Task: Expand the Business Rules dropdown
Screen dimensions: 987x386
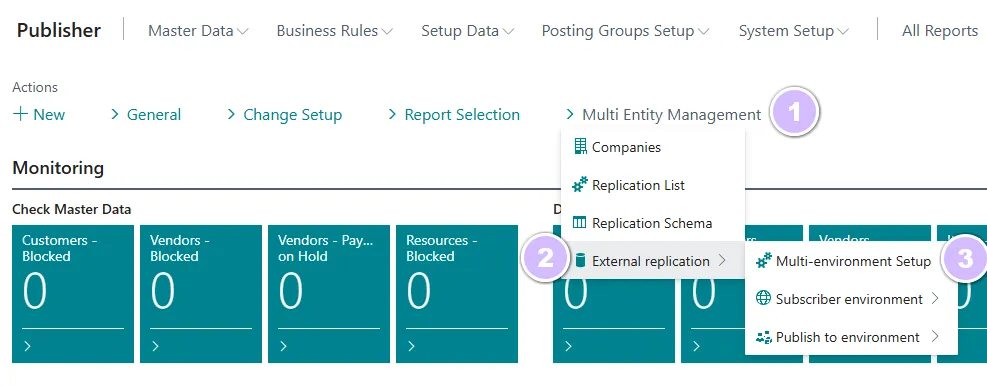Action: coord(334,30)
